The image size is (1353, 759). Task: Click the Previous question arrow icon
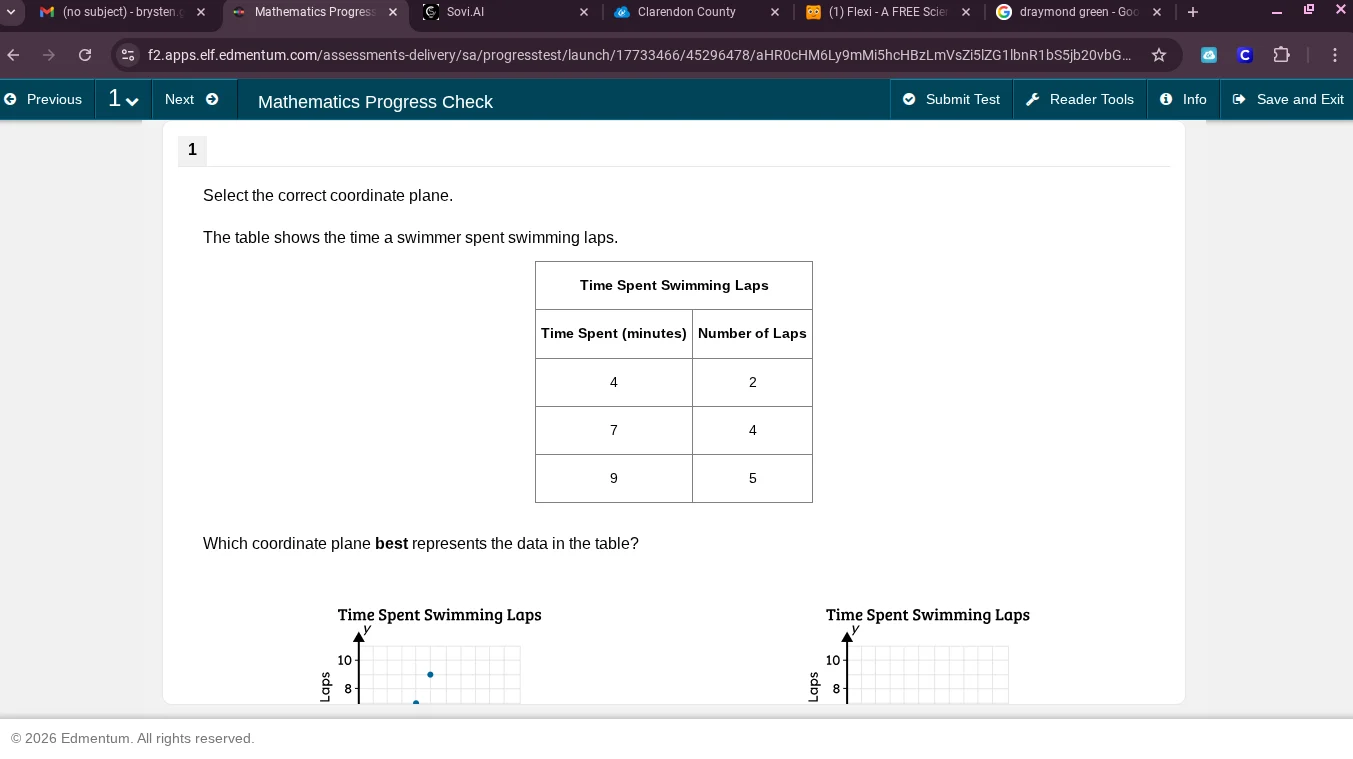[x=11, y=99]
